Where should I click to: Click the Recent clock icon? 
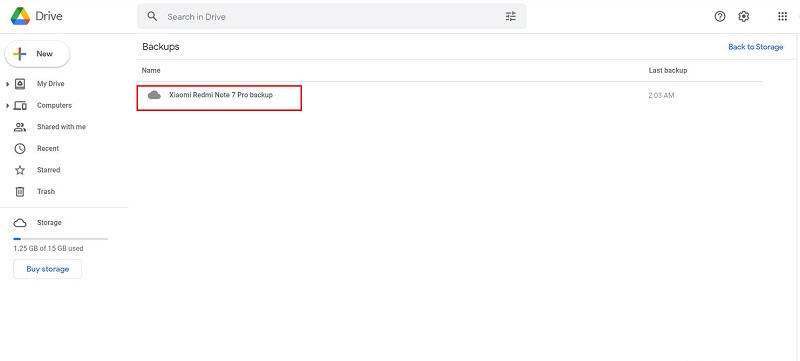[20, 148]
